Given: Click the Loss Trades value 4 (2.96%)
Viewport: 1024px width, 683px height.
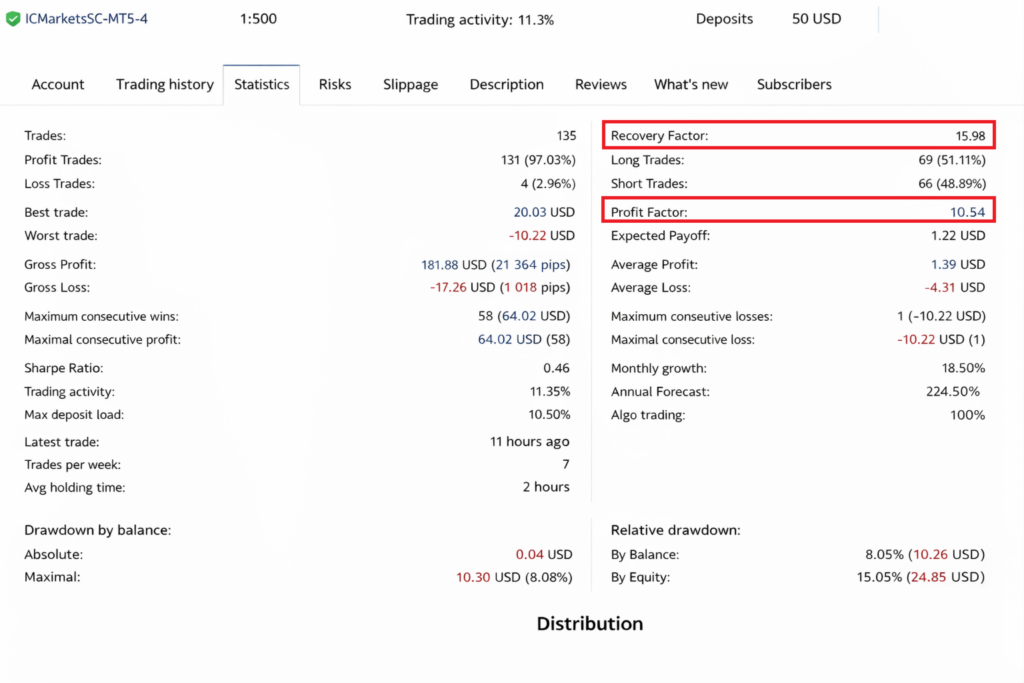Looking at the screenshot, I should (548, 183).
